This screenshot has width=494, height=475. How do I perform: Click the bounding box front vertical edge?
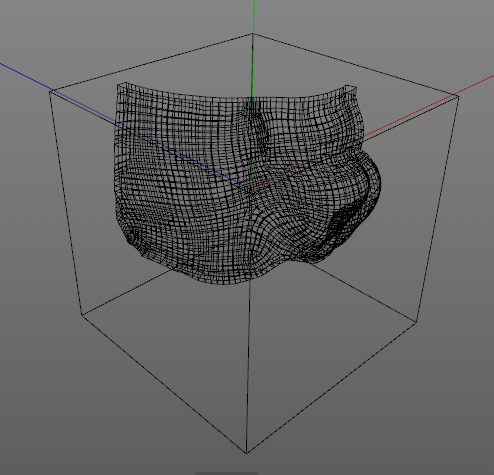click(x=248, y=367)
